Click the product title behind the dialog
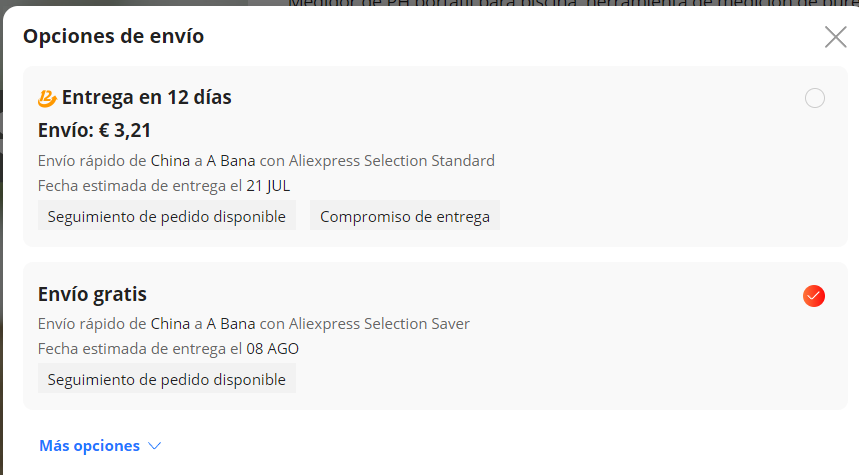Viewport: 859px width, 475px height. point(570,3)
